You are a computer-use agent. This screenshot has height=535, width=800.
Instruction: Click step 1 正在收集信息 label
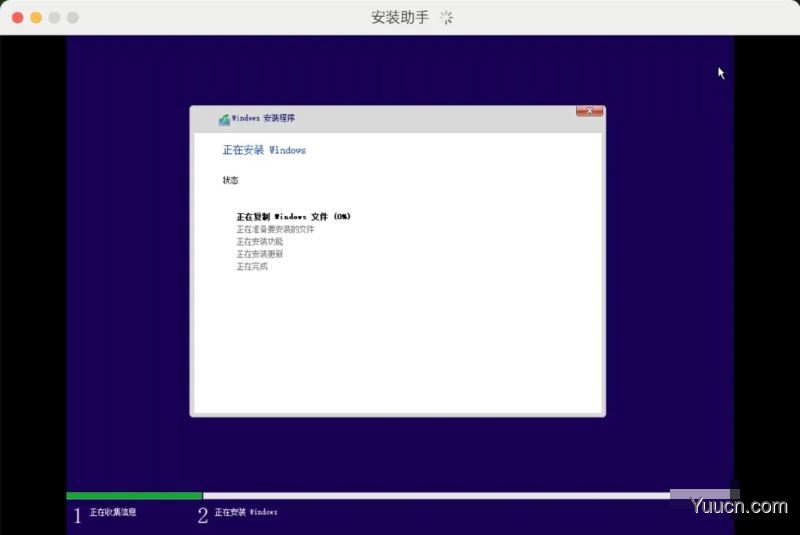click(x=113, y=512)
